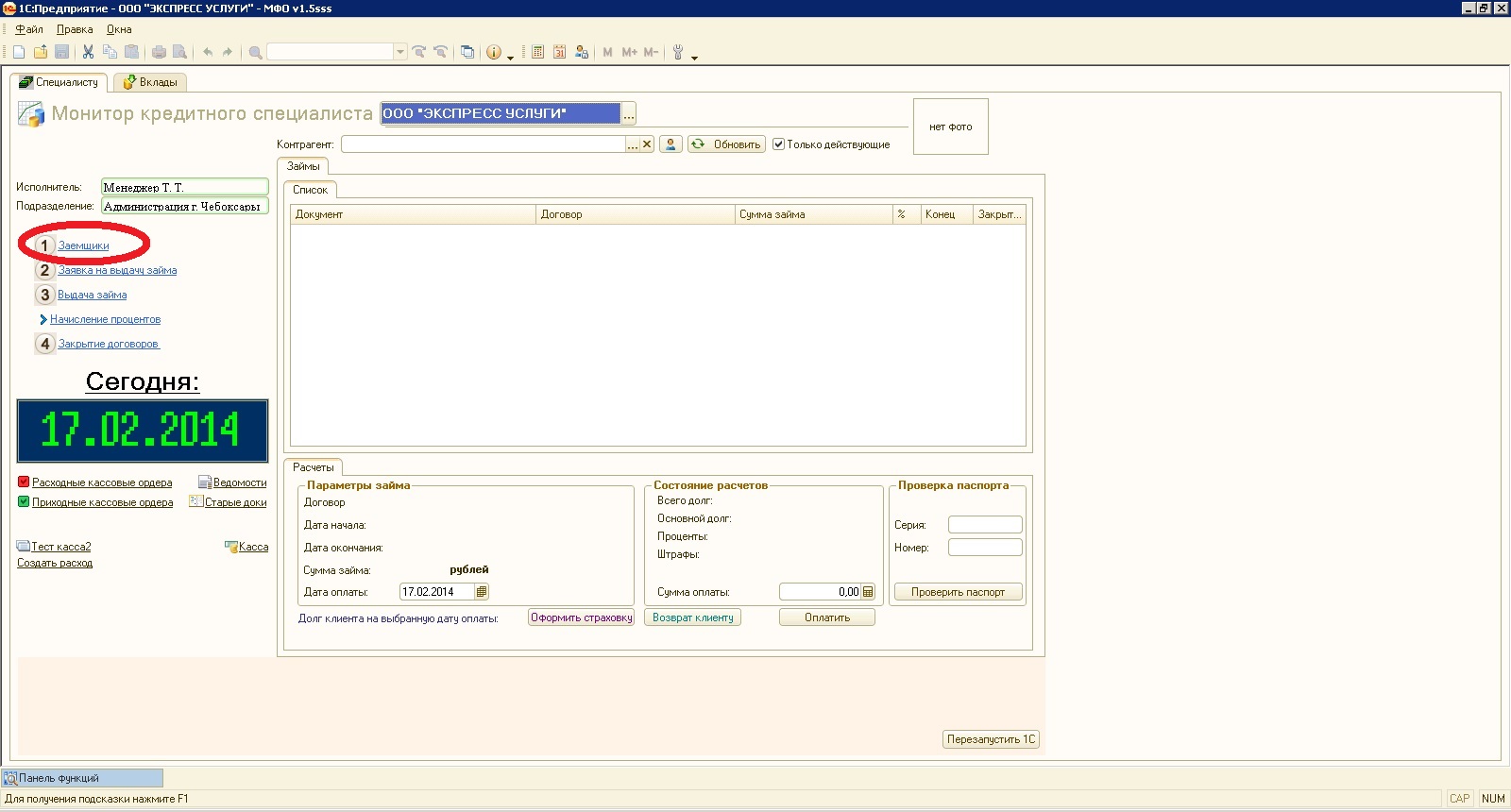Open the search field dropdown arrow
This screenshot has height=812, width=1511.
pos(400,52)
